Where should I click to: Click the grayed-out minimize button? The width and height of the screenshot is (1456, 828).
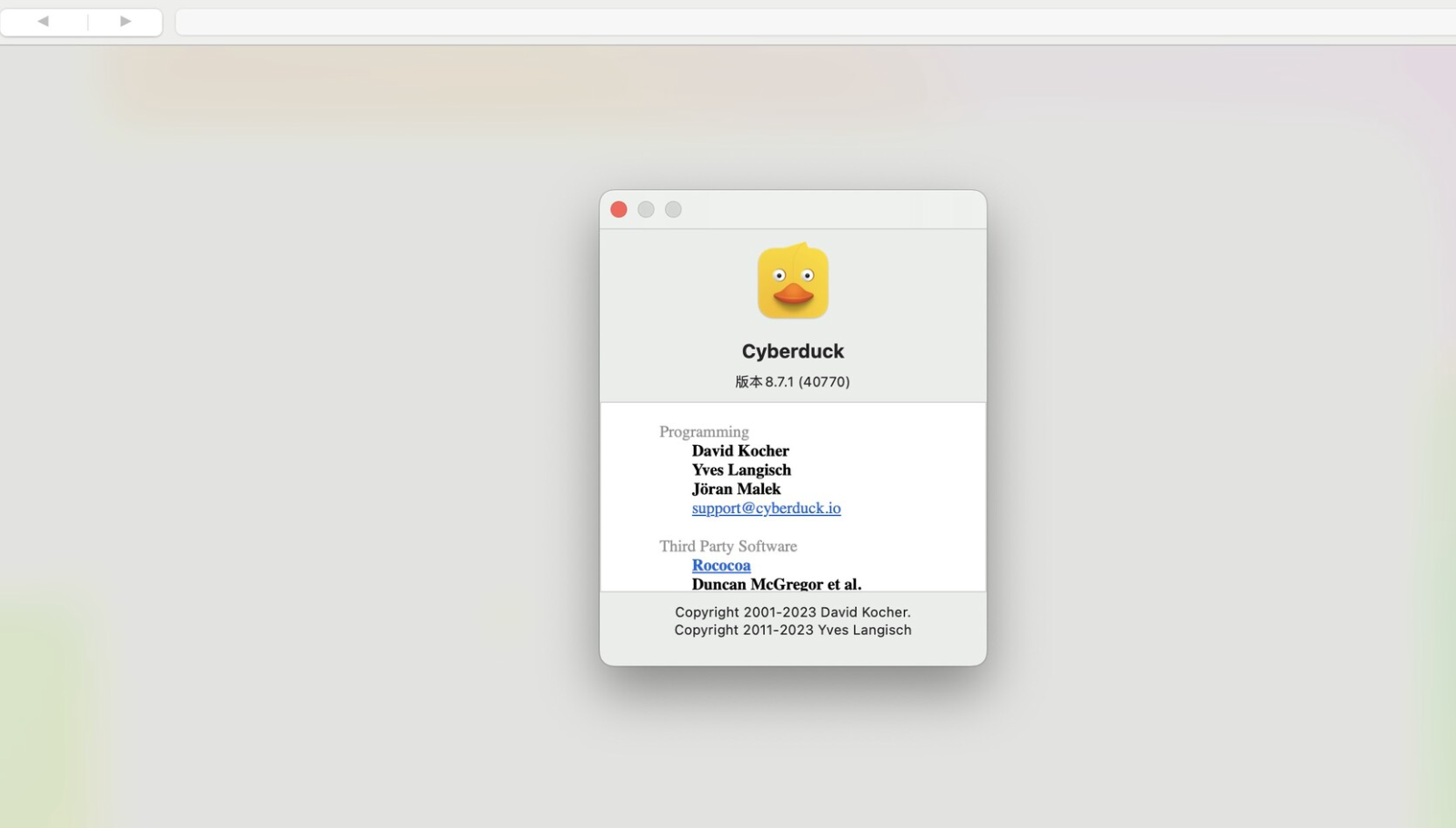(x=646, y=209)
